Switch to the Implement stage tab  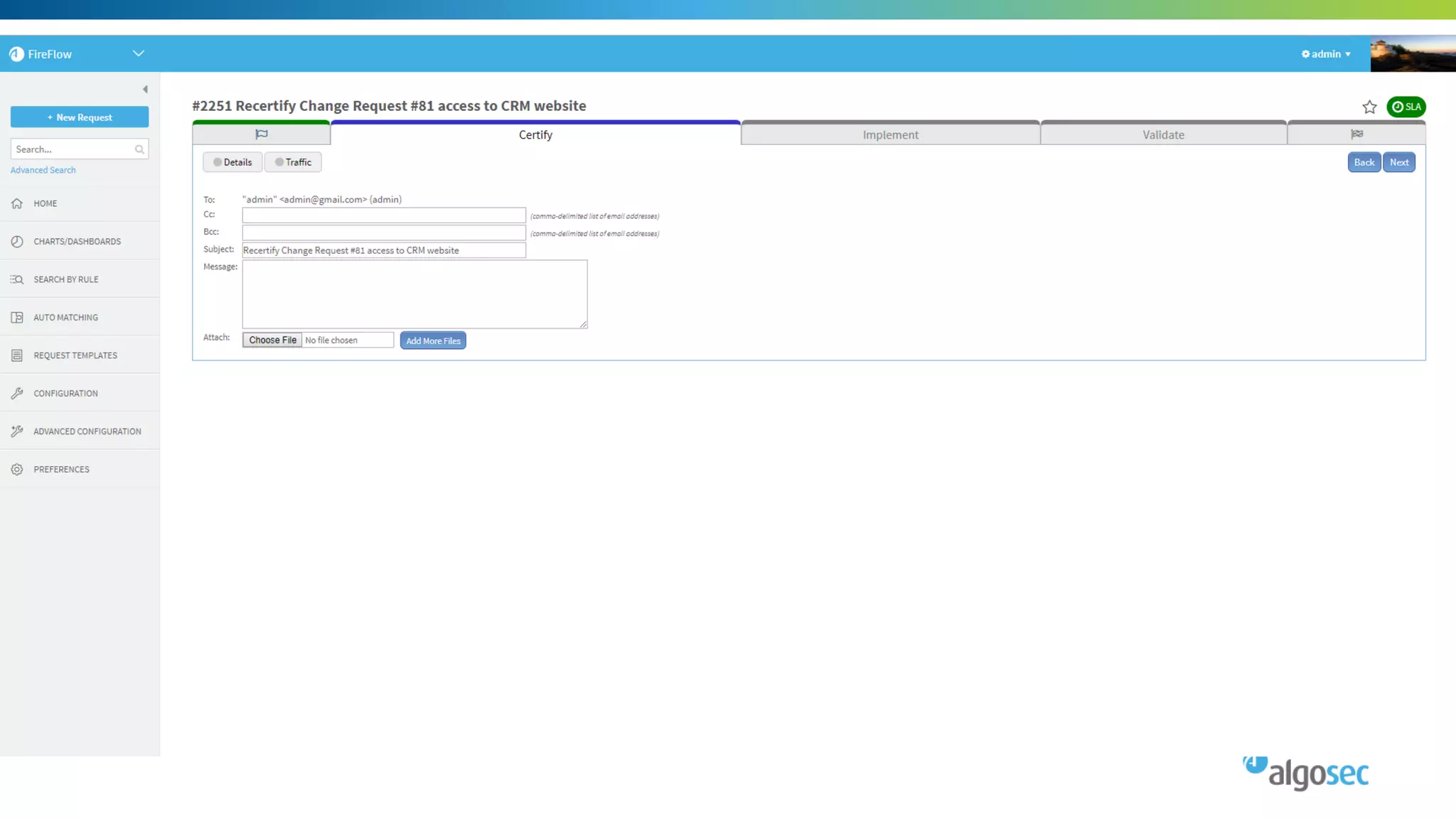[890, 134]
